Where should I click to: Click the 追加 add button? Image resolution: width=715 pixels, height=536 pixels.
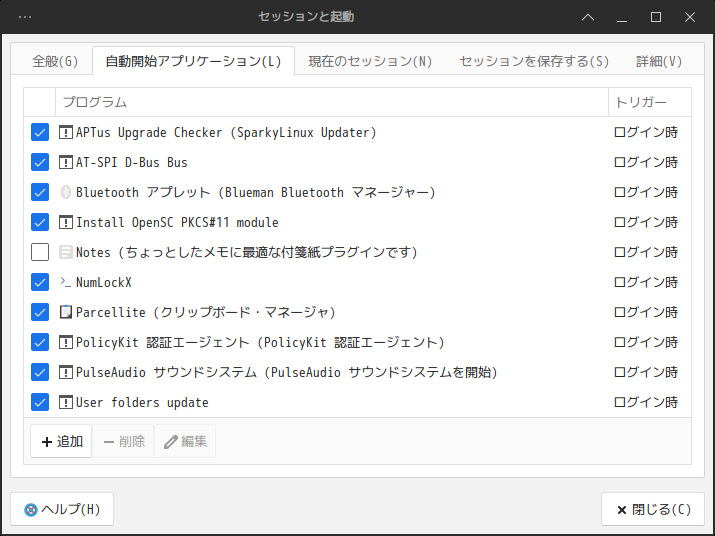click(61, 441)
